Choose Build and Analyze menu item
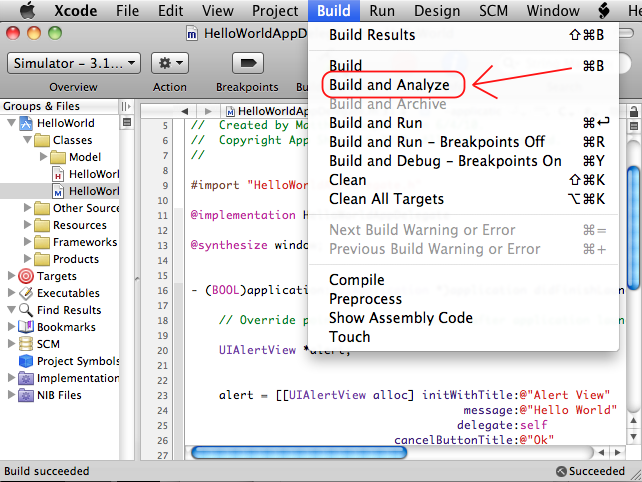Viewport: 642px width, 482px height. (x=463, y=85)
